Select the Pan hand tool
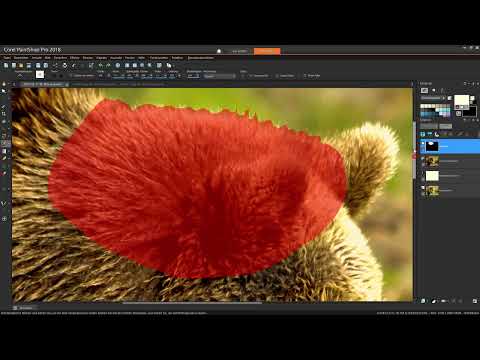480x360 pixels. tap(4, 84)
